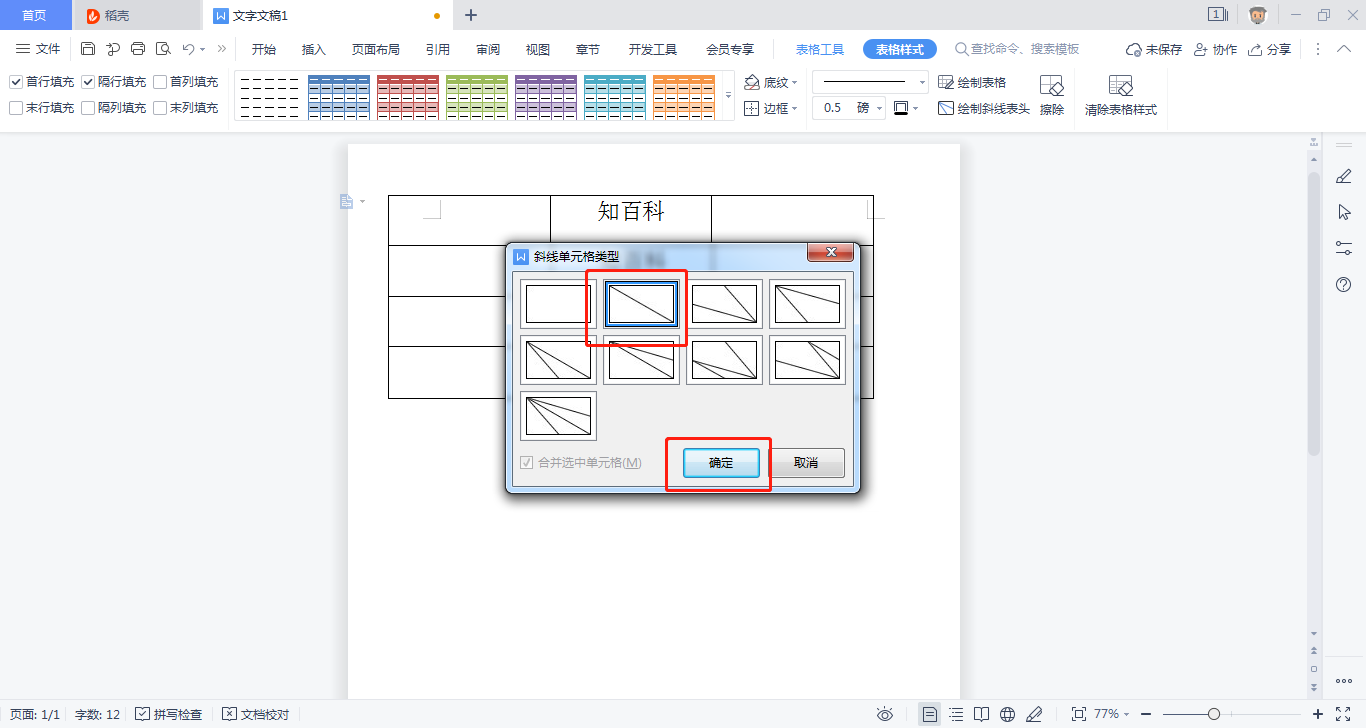Enable 首列填充 checkbox
This screenshot has width=1366, height=728.
tap(160, 82)
